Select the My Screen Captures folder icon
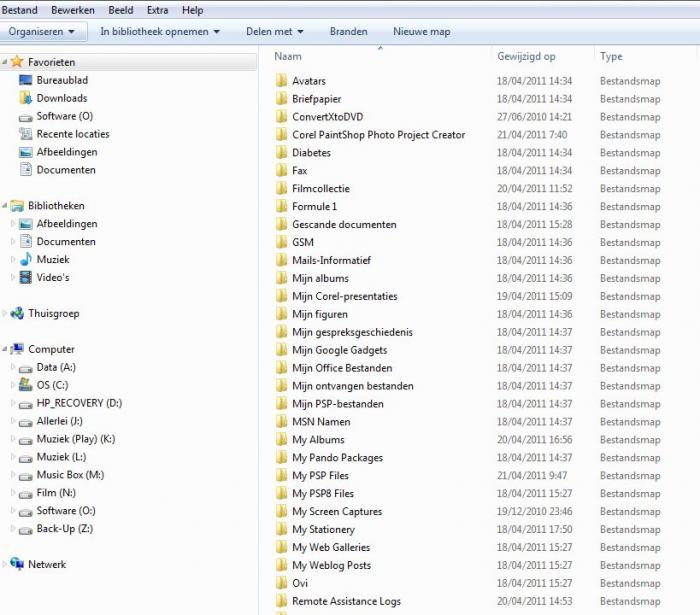Image resolution: width=700 pixels, height=615 pixels. click(281, 511)
